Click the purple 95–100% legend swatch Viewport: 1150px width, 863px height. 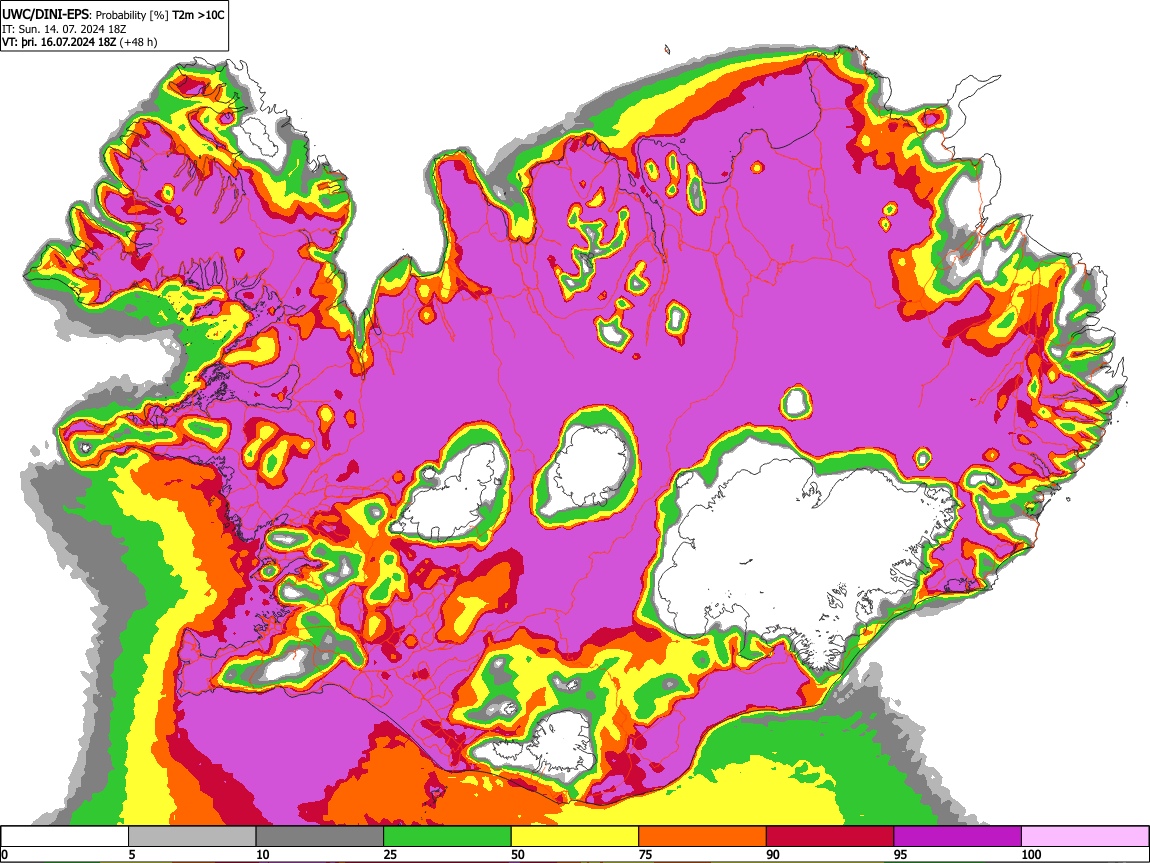[958, 837]
